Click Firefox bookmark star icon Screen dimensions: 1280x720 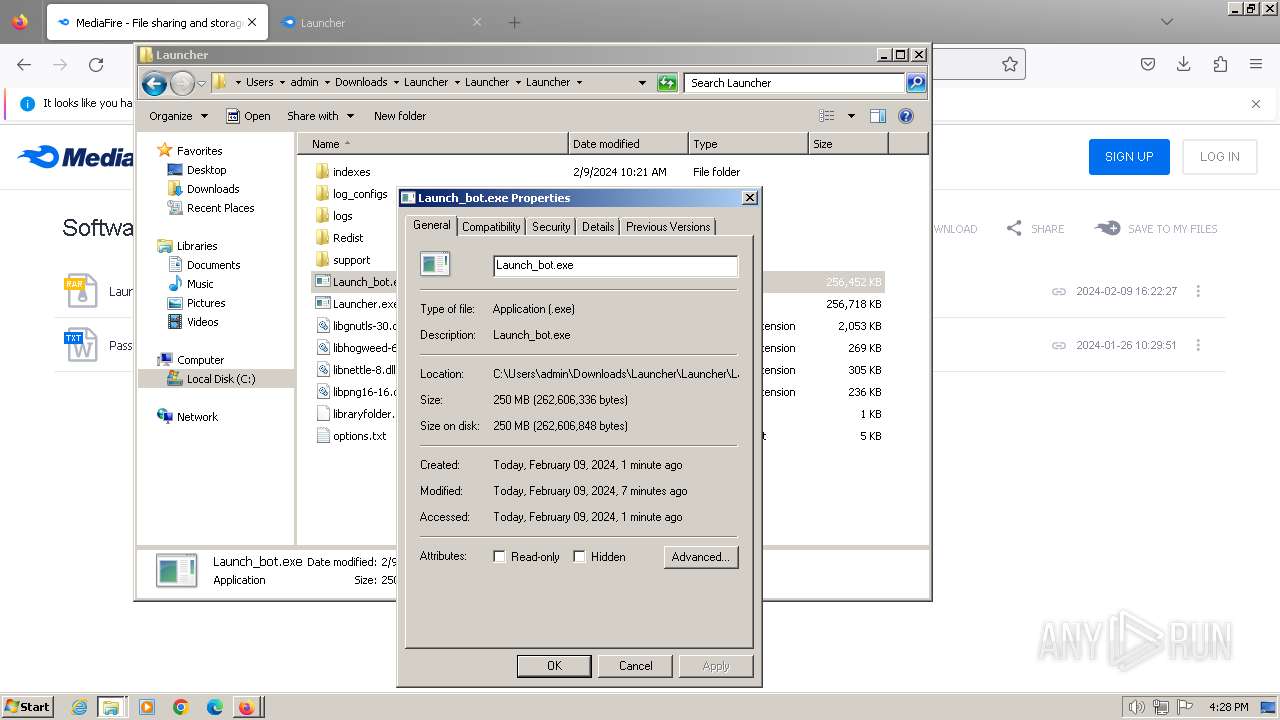(x=1010, y=64)
